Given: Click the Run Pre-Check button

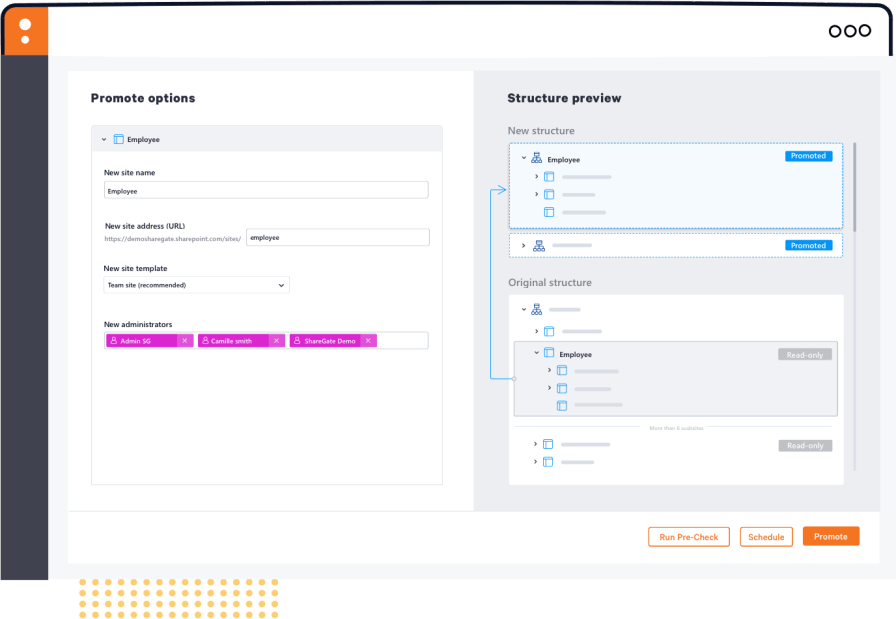Looking at the screenshot, I should point(689,537).
